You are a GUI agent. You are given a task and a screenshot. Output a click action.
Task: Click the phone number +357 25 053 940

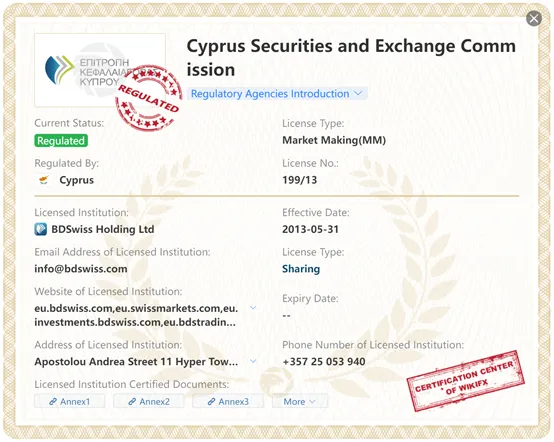point(324,362)
